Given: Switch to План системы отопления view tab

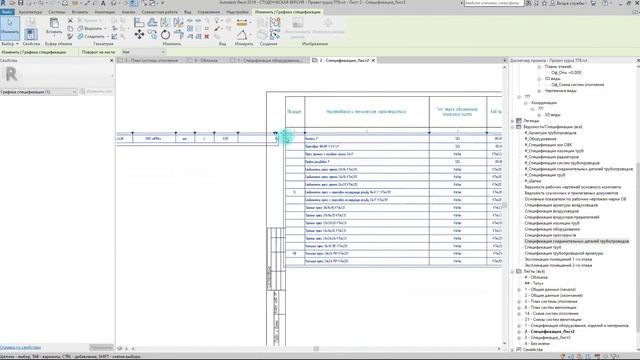Looking at the screenshot, I should (149, 60).
